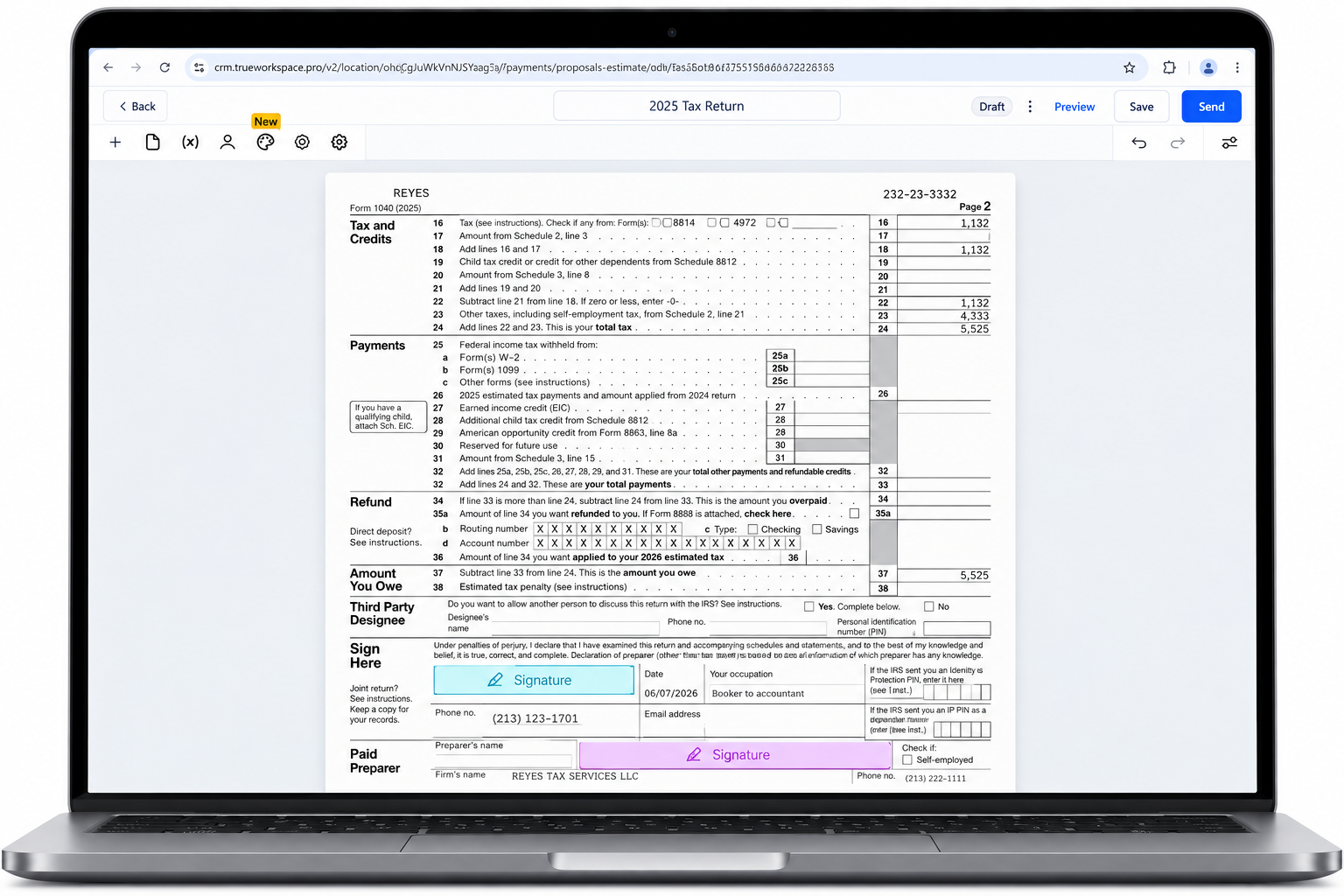Screen dimensions: 1344x896
Task: Click the preparer Signature field
Action: [x=735, y=755]
